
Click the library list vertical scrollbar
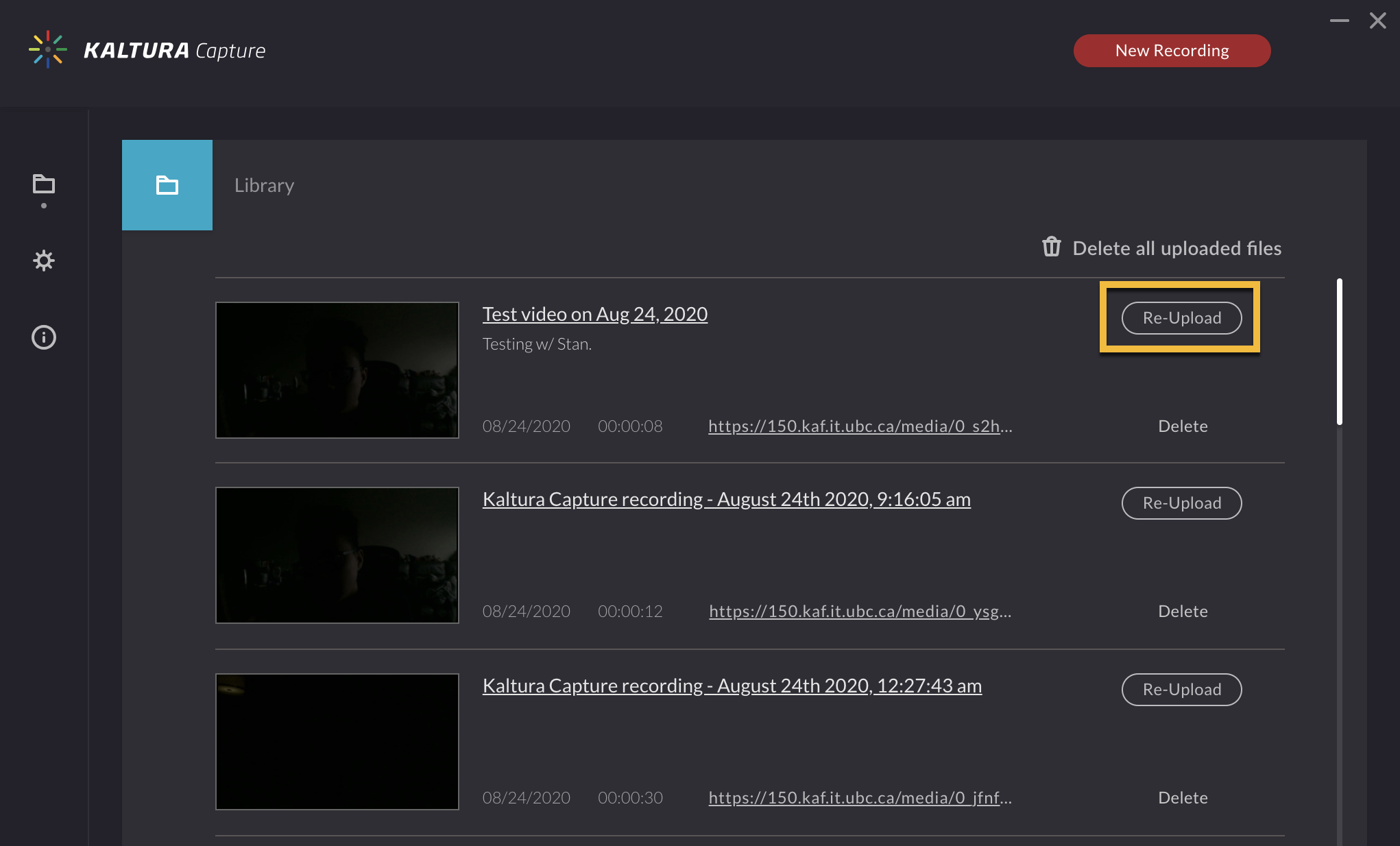1339,352
